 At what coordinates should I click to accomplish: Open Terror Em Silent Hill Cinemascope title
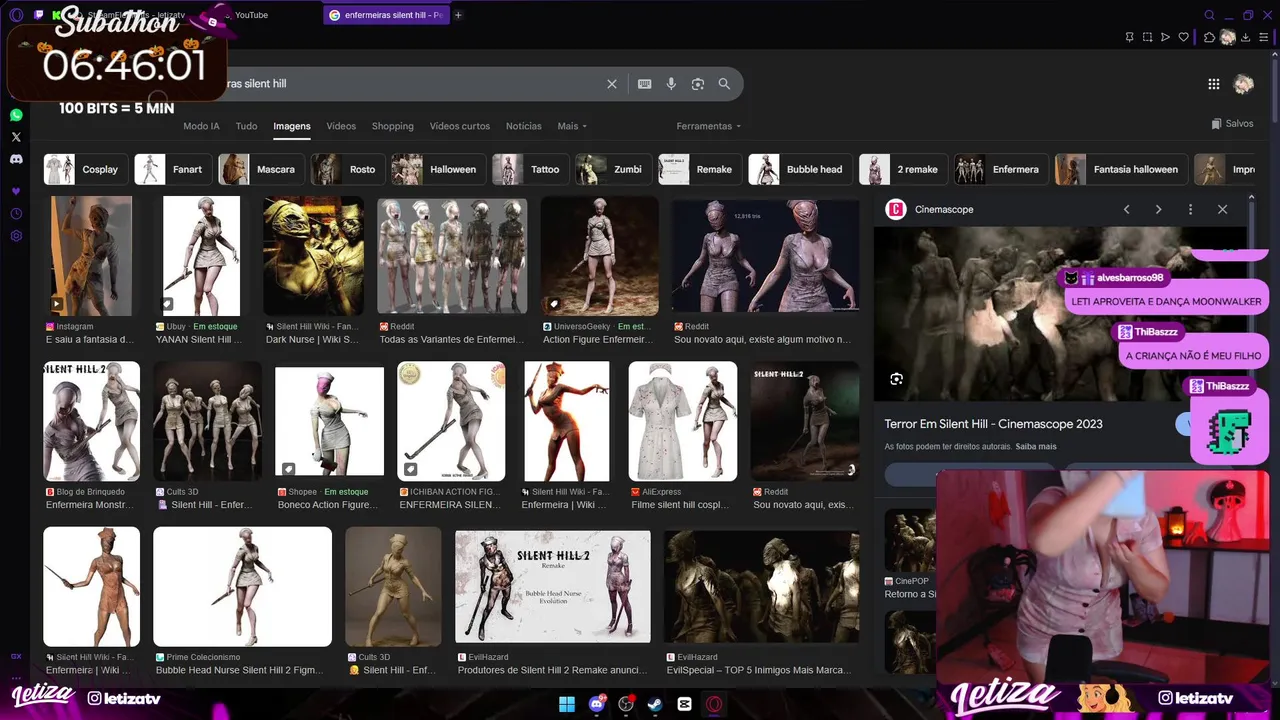(993, 424)
